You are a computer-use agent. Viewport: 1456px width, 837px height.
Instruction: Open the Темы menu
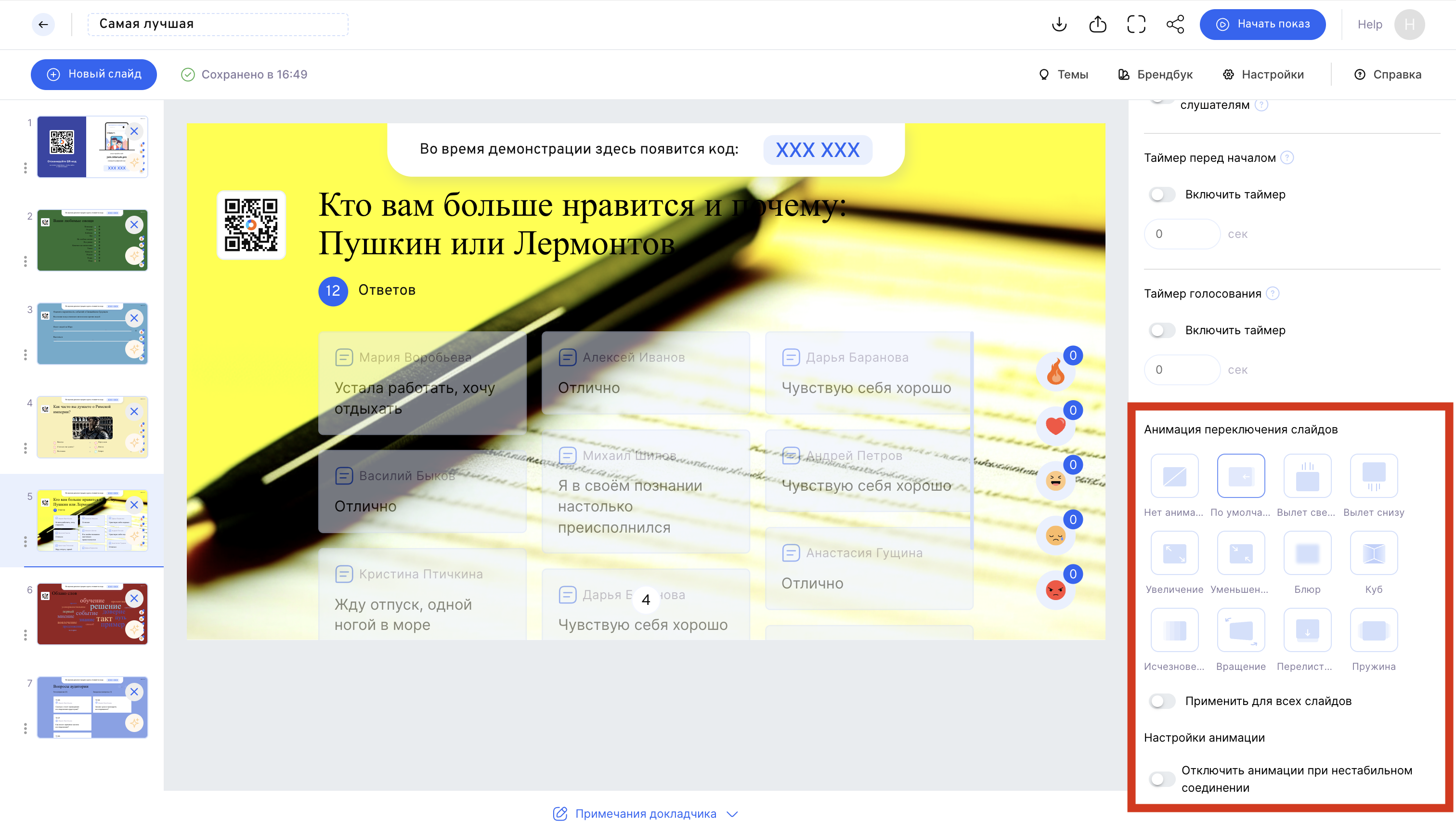click(x=1064, y=74)
